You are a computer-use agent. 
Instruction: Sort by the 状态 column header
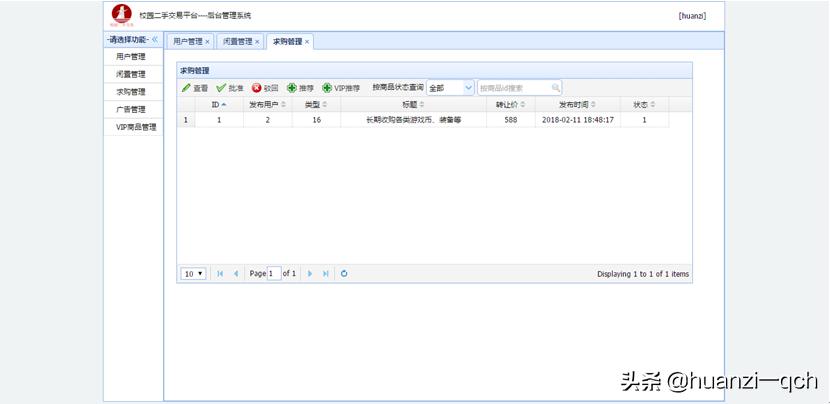(644, 105)
